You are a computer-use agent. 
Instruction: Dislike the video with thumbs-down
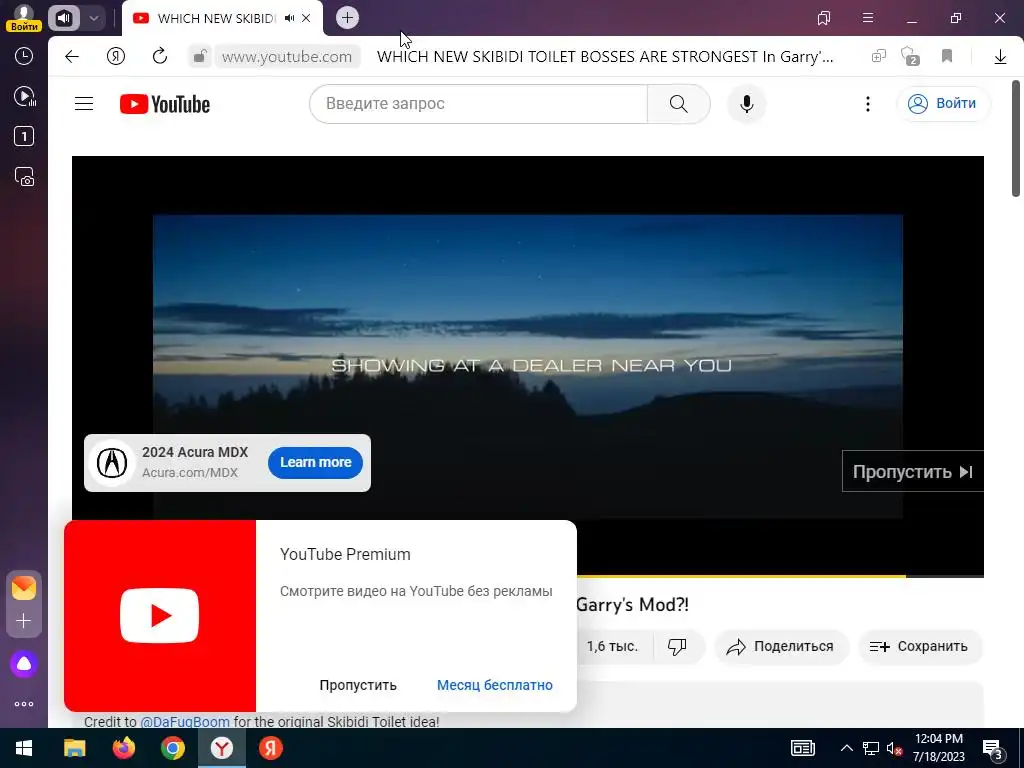point(677,647)
